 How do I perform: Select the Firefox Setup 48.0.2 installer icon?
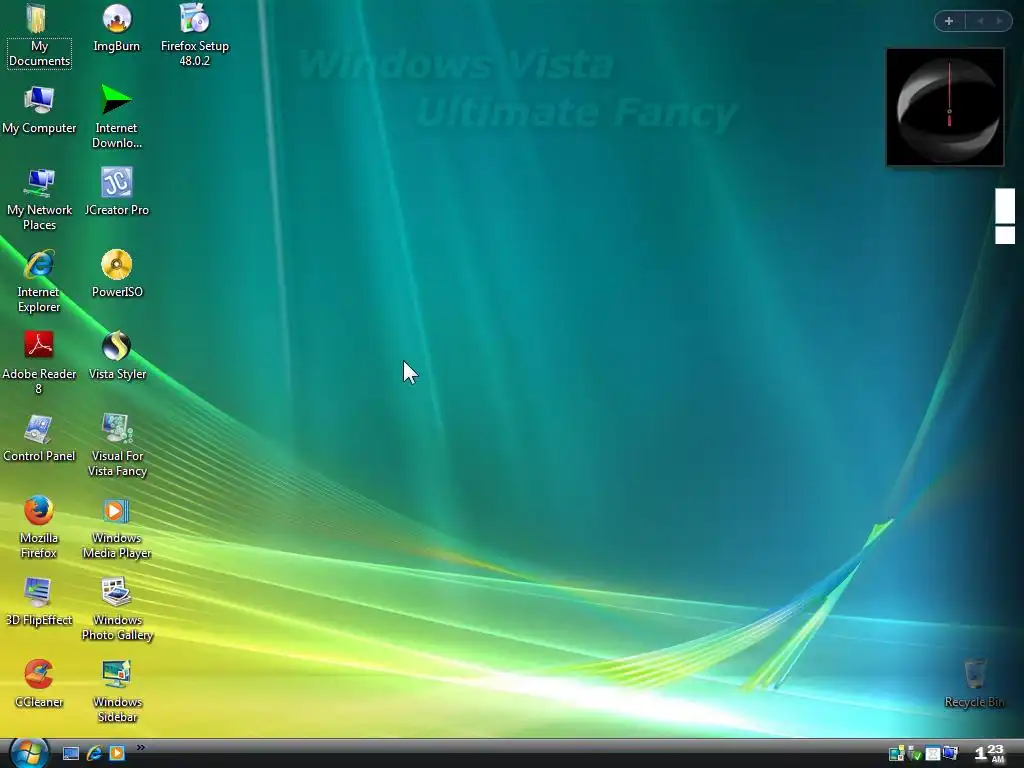(195, 35)
